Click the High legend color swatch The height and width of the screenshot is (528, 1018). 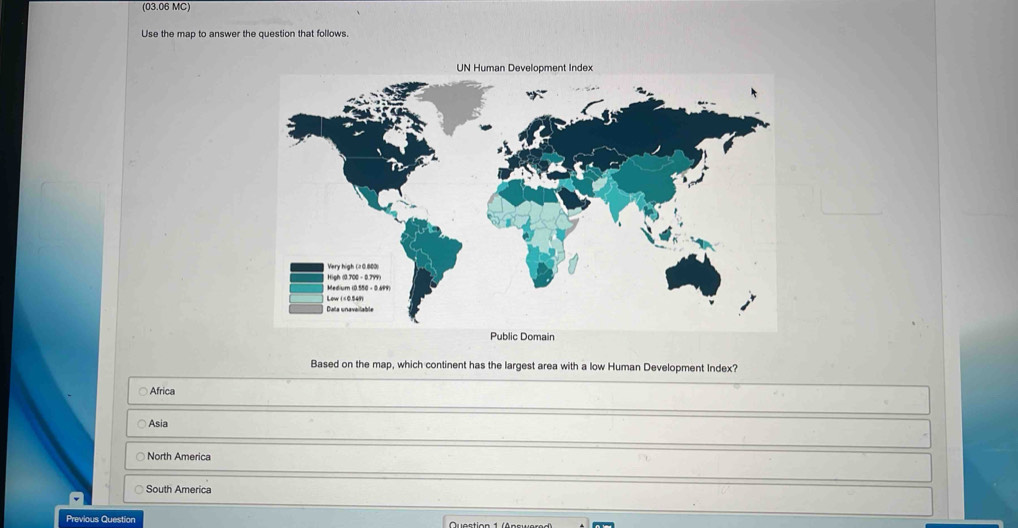pos(306,277)
